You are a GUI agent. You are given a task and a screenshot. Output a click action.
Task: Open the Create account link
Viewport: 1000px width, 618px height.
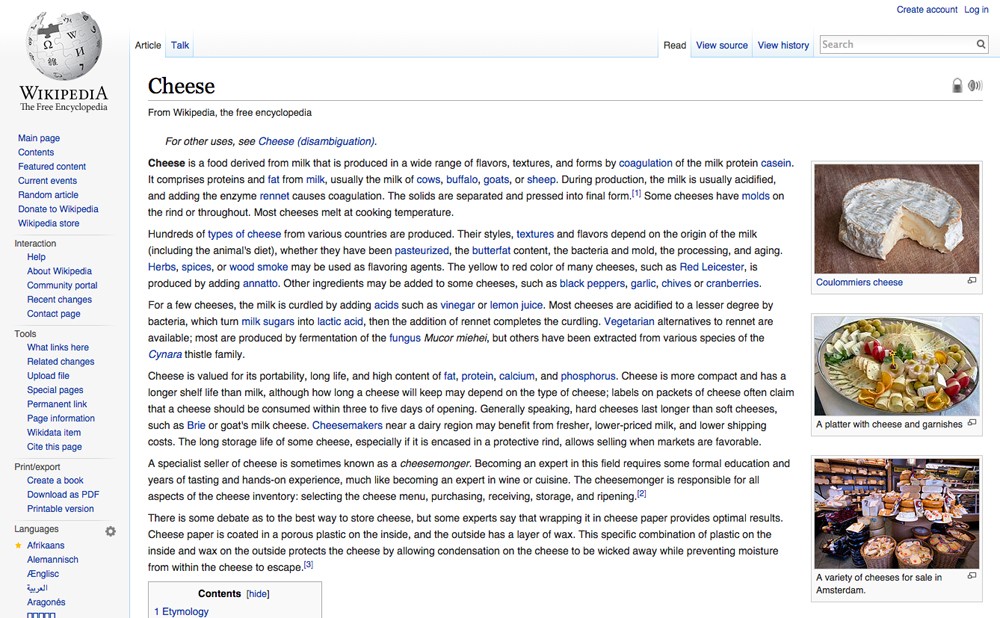(927, 10)
